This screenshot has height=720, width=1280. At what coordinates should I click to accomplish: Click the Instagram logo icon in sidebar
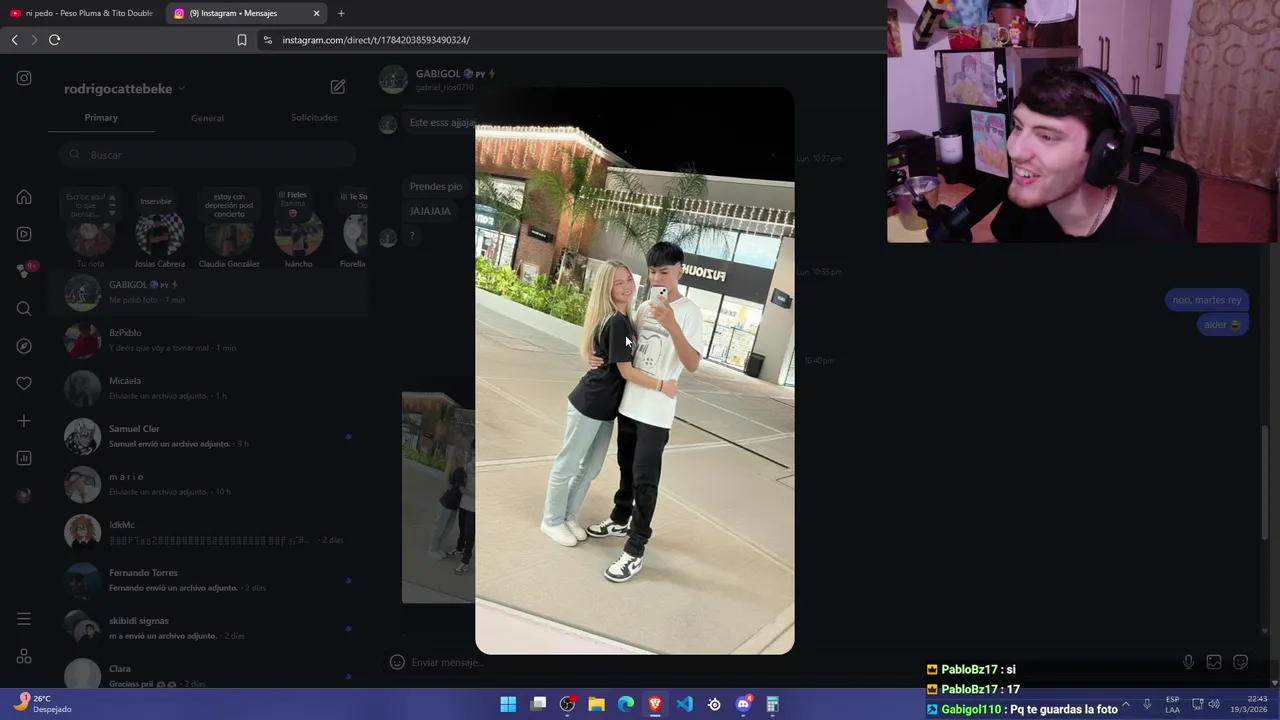pos(24,78)
